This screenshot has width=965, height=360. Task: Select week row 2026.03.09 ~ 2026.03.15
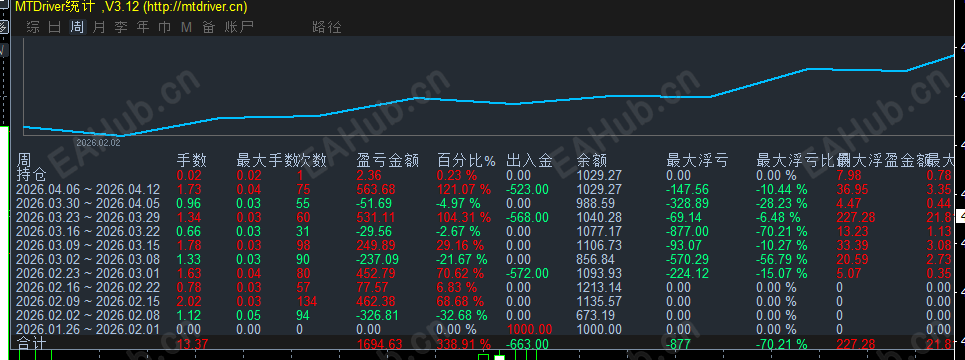coord(88,245)
